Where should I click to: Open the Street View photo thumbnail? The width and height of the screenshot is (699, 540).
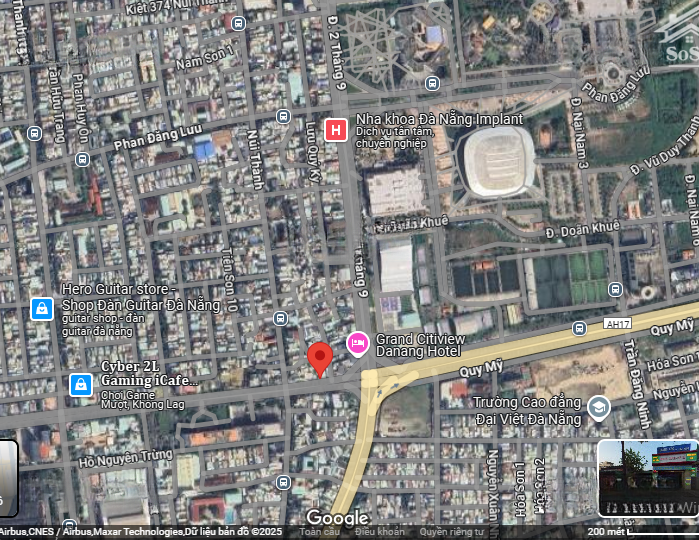648,478
